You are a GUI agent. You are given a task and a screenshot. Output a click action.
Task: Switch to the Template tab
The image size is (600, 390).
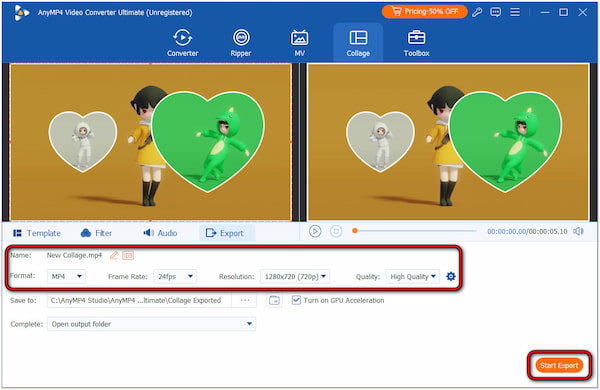click(x=37, y=233)
